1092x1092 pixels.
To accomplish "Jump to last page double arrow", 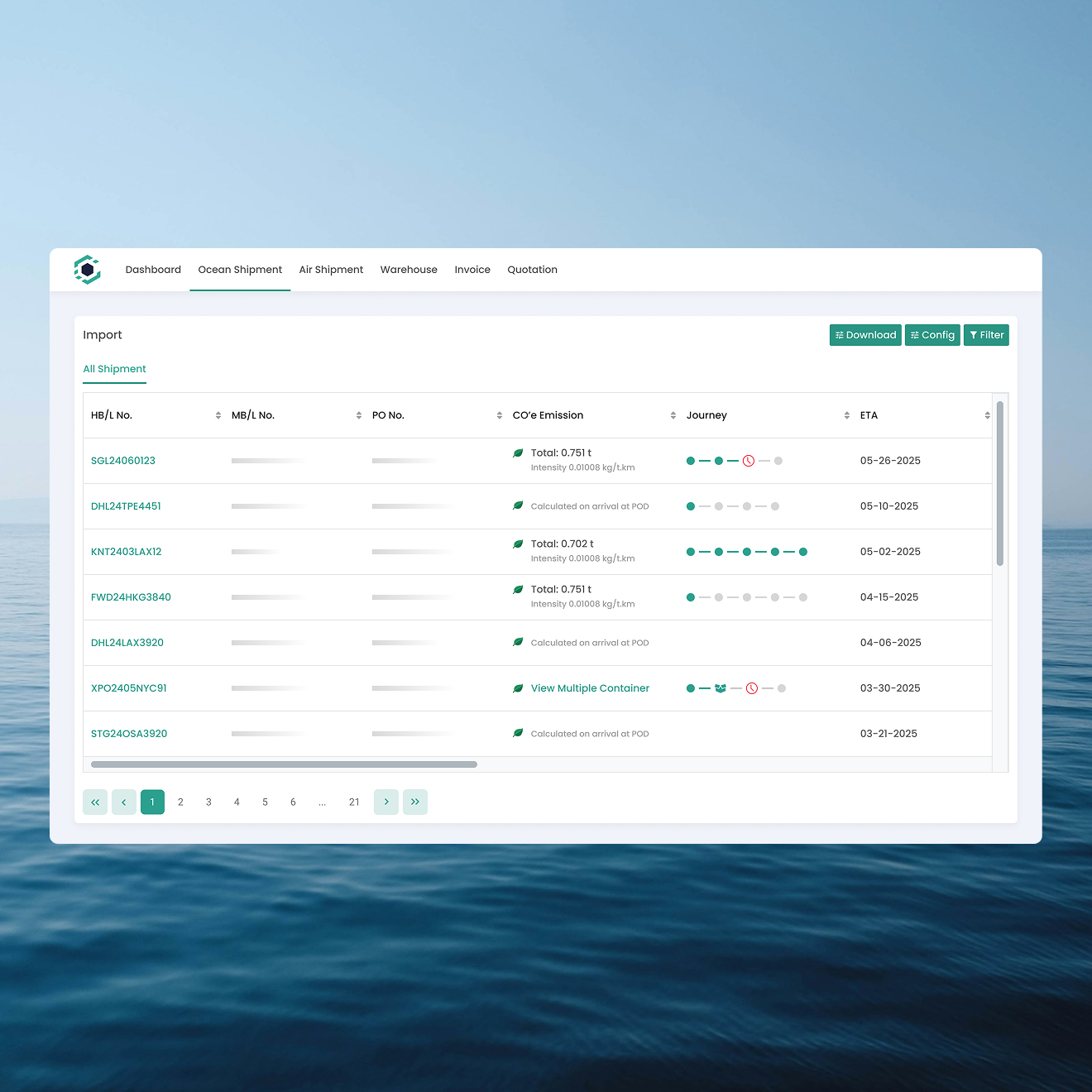I will 415,802.
